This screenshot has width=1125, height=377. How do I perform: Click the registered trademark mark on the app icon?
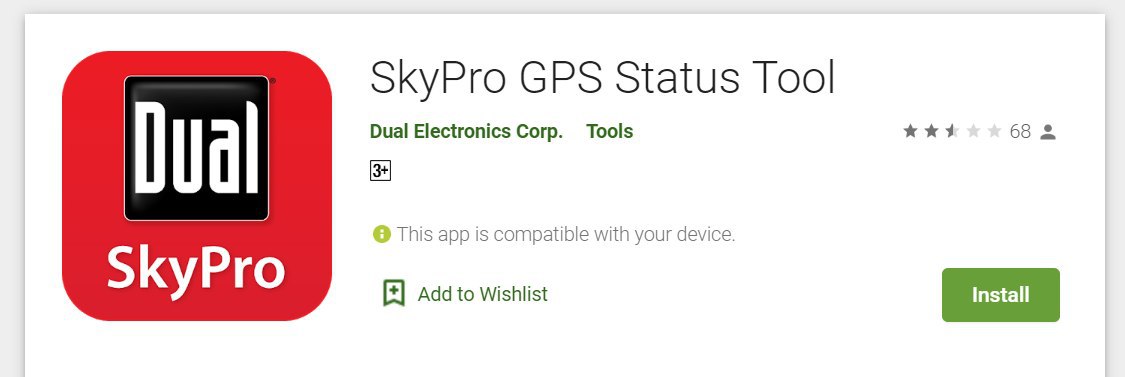[273, 81]
